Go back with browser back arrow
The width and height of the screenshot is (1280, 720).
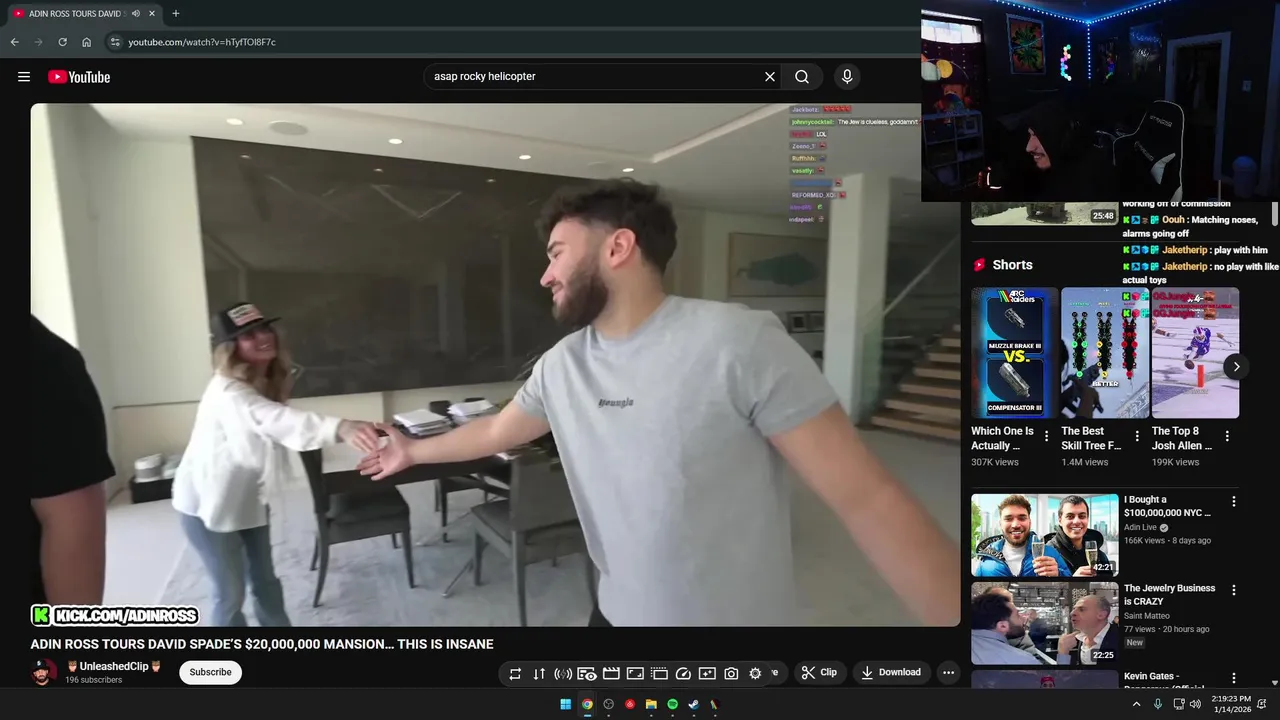point(14,42)
